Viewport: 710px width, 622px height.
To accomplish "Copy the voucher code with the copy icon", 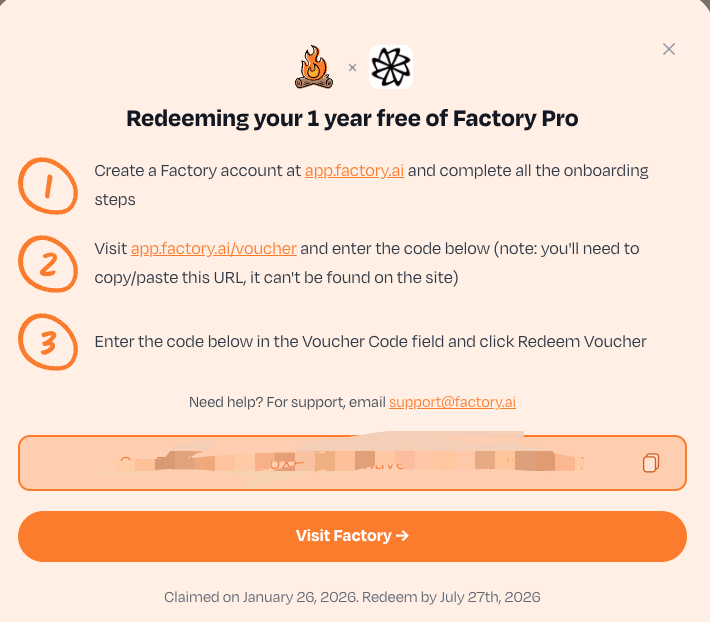I will (651, 463).
